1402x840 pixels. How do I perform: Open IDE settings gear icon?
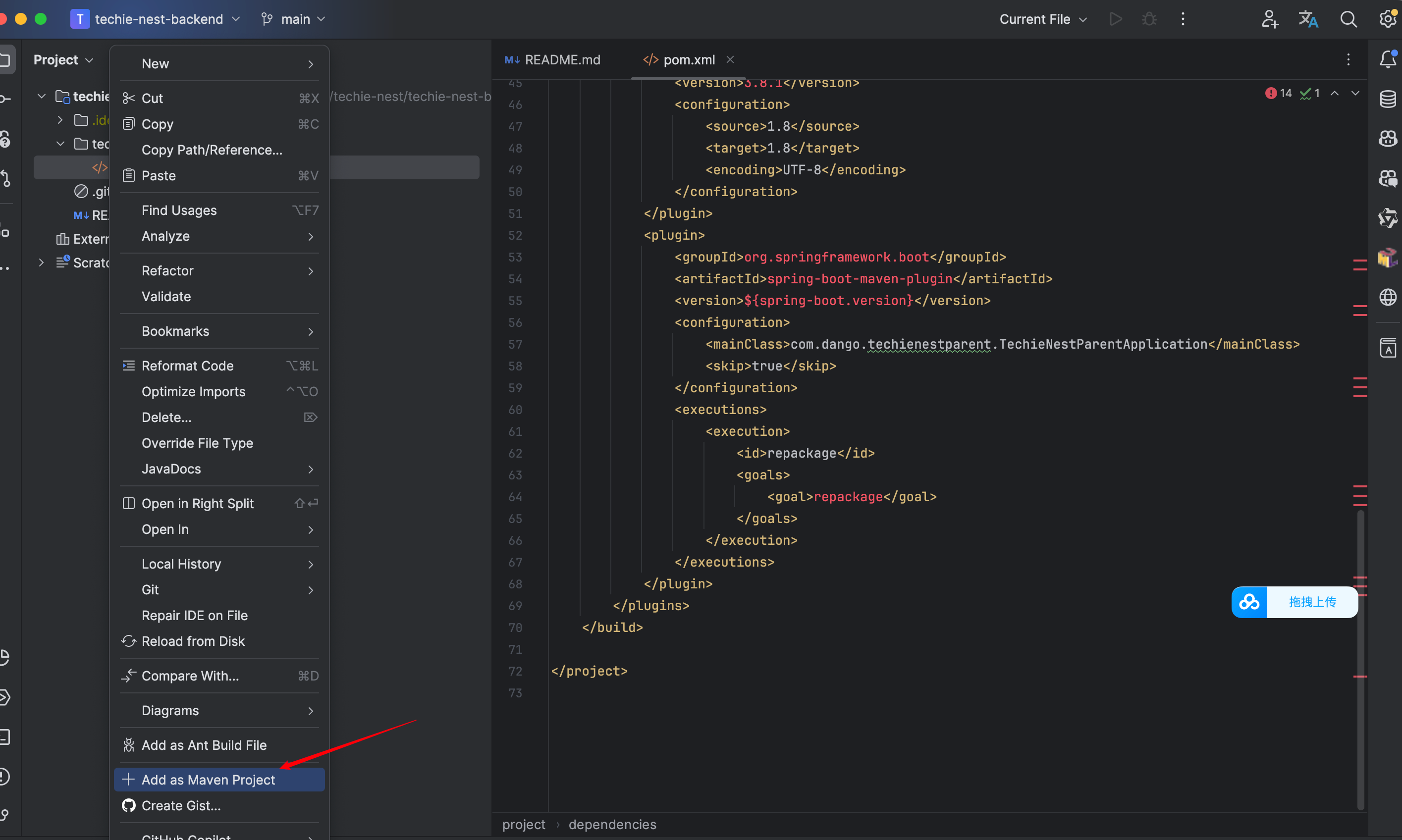coord(1389,19)
